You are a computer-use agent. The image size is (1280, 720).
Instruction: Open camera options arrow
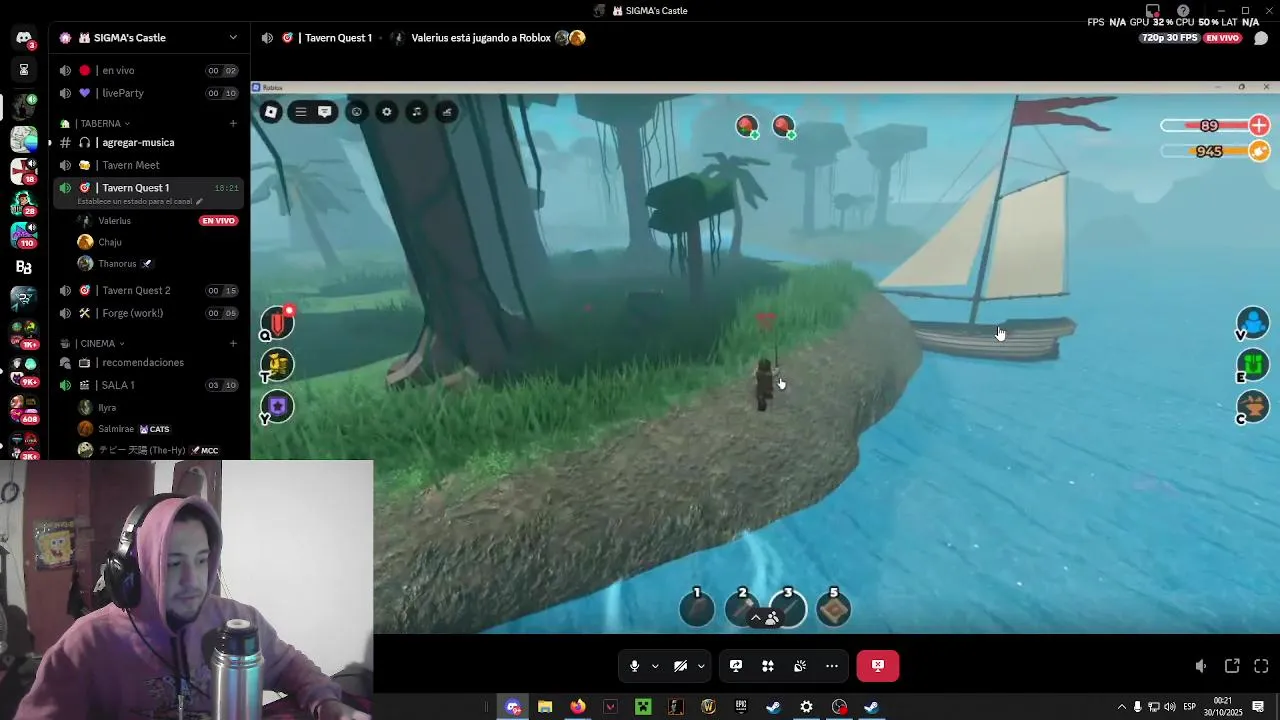click(x=701, y=666)
